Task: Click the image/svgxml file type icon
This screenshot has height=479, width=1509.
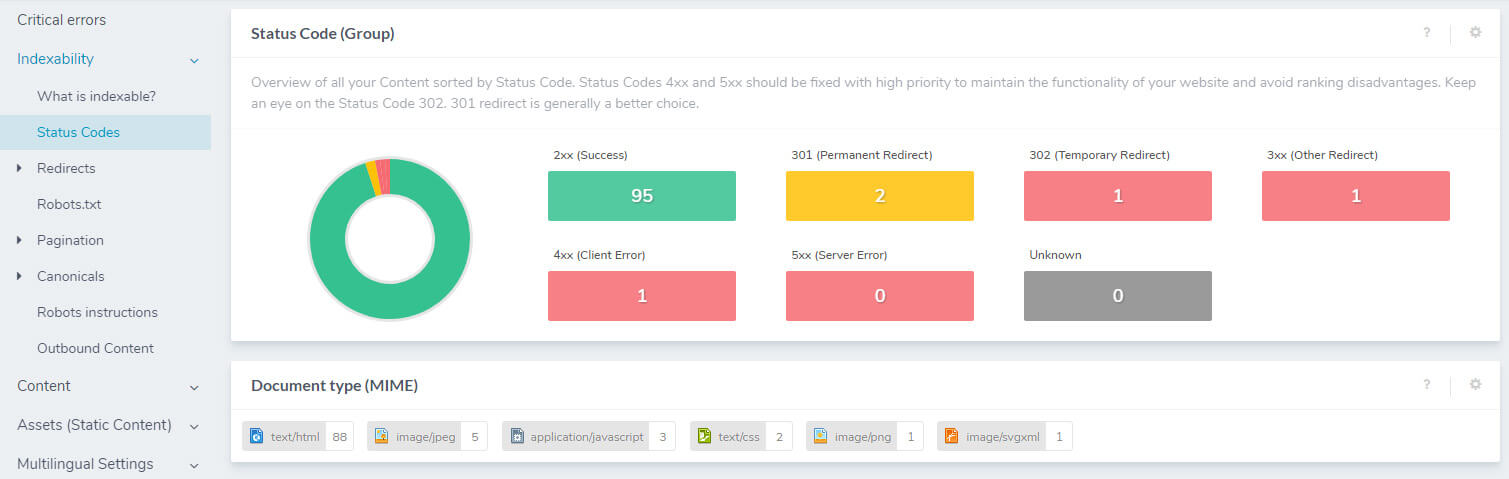Action: pos(951,436)
